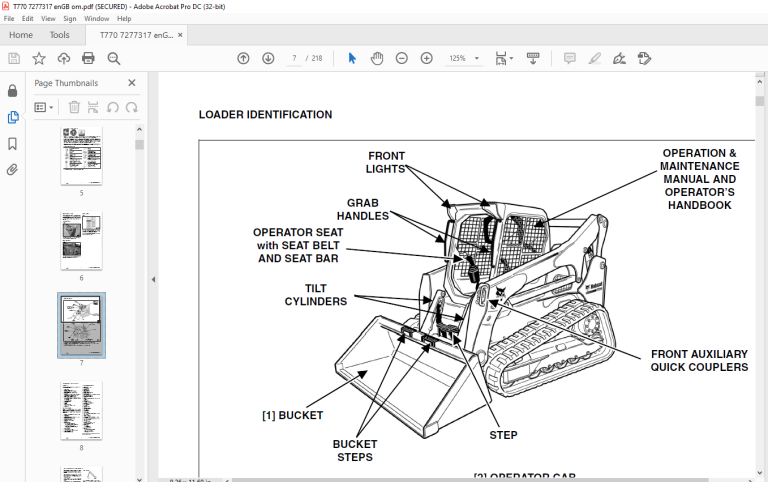Rotate page counterclockwise
The height and width of the screenshot is (482, 768).
(113, 107)
